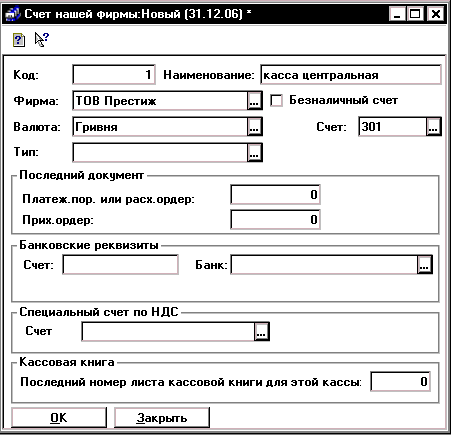
Task: Open the Фирма selection ellipsis button
Action: [x=254, y=101]
